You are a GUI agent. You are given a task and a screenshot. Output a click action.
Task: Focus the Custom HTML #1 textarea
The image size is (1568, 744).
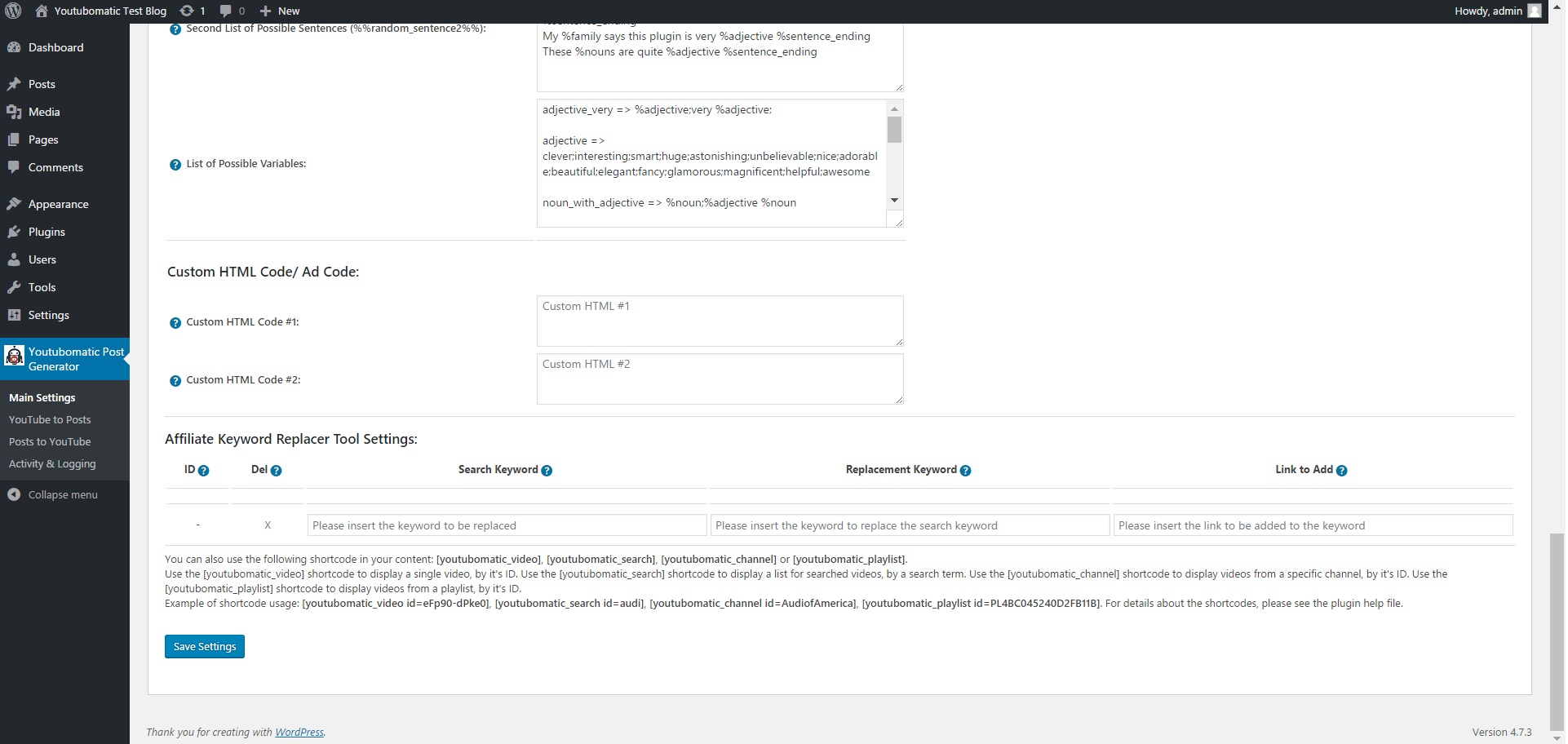pyautogui.click(x=720, y=321)
